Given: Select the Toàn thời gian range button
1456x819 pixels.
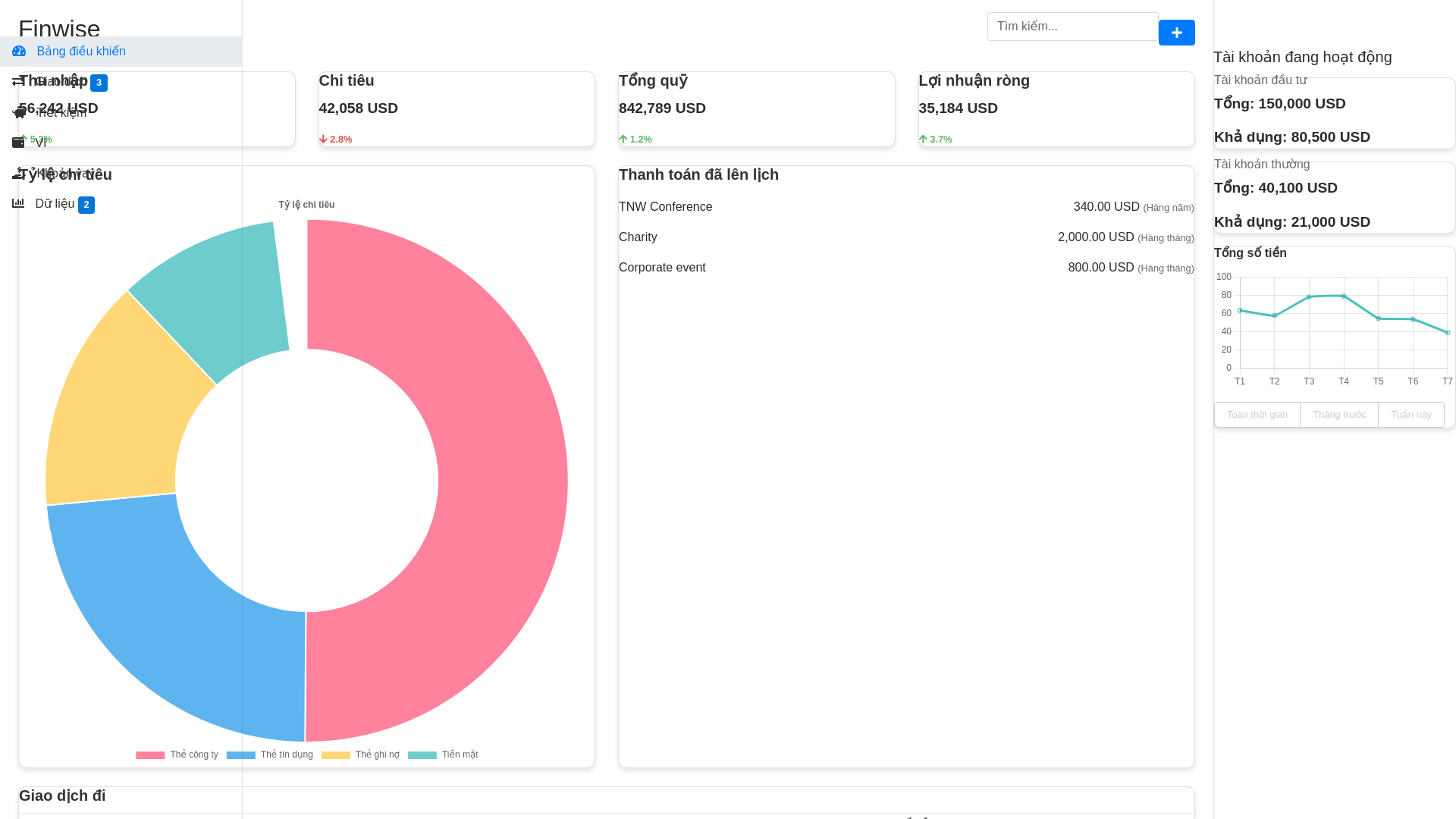Looking at the screenshot, I should (x=1257, y=415).
